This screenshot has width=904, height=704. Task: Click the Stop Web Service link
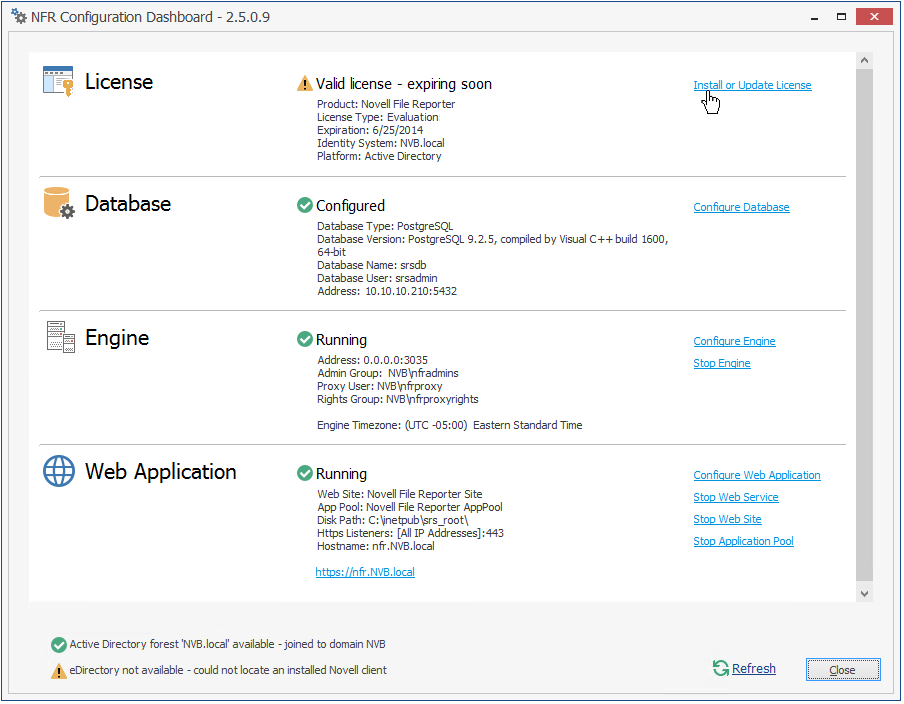point(736,497)
